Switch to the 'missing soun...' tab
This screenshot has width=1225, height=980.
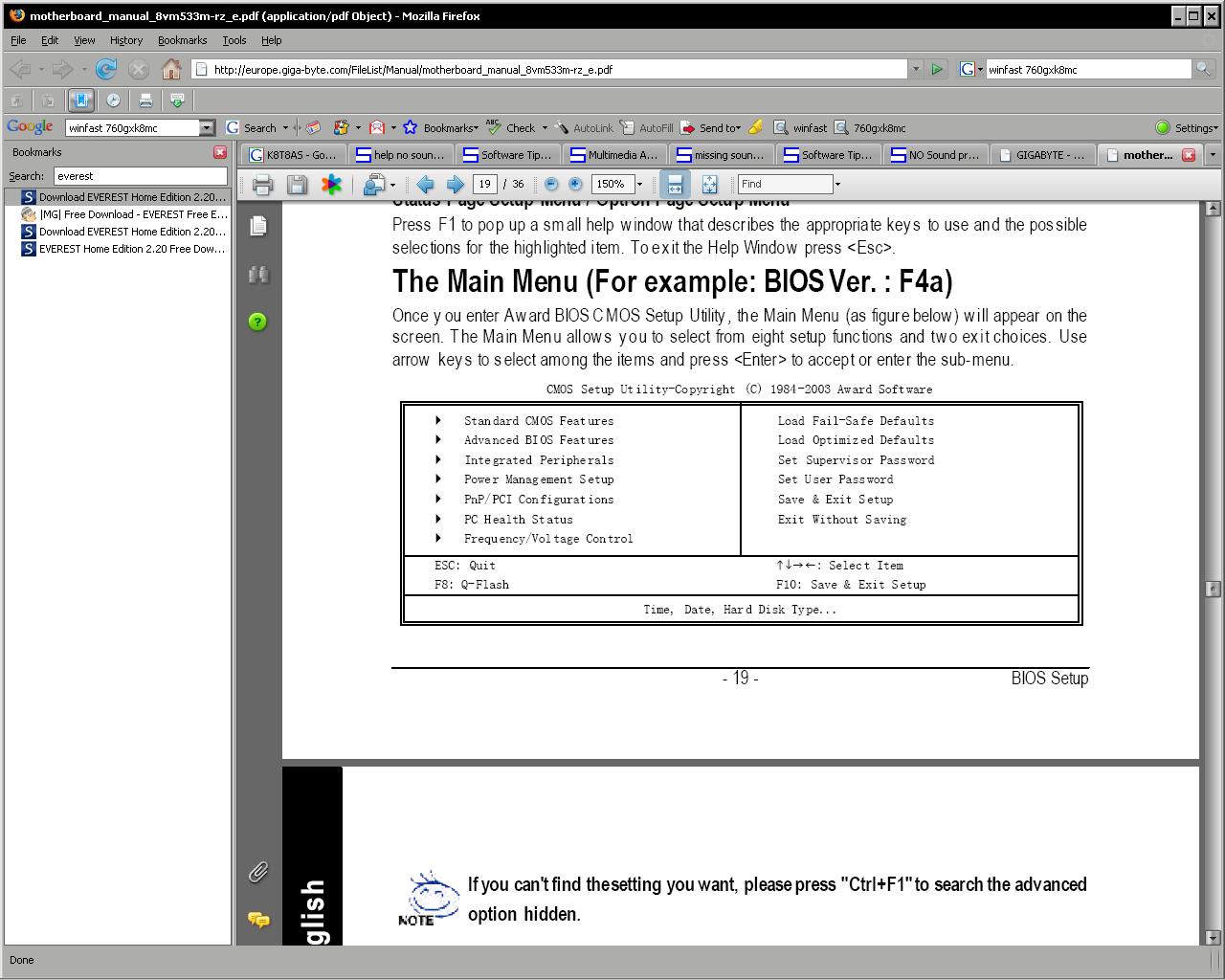pos(721,154)
